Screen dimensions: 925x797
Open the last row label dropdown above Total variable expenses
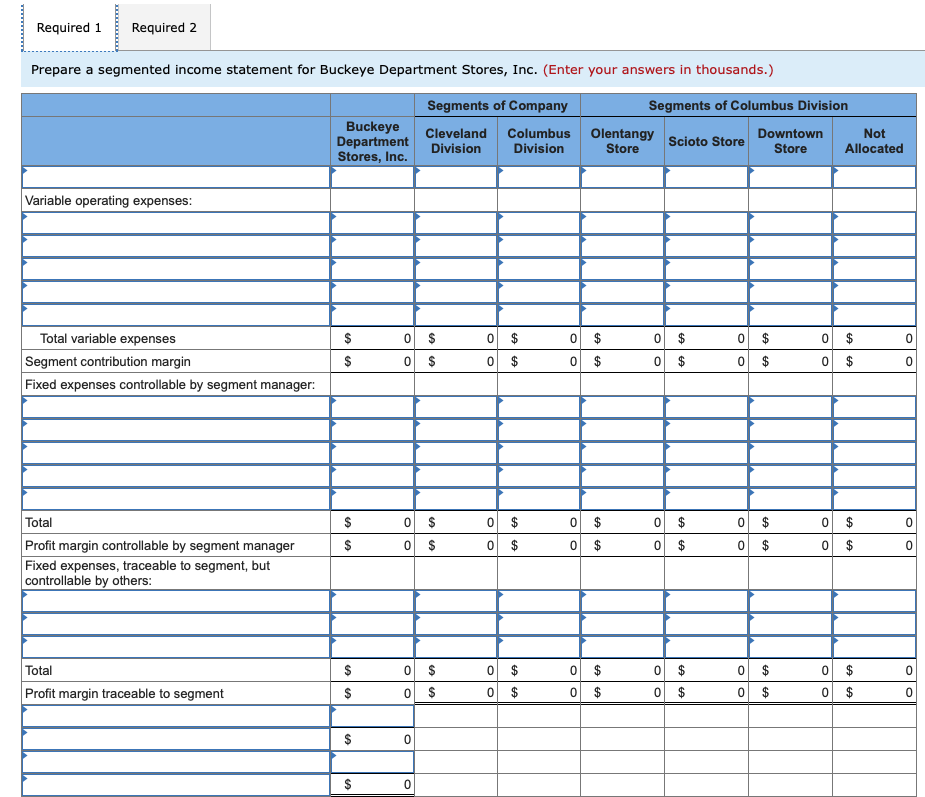[176, 315]
